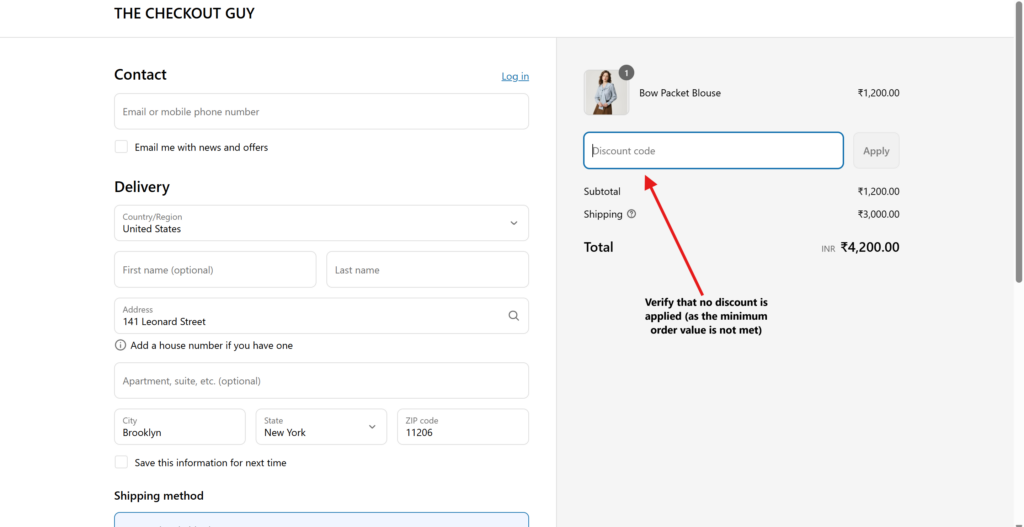Open the Country/Region dropdown
Image resolution: width=1024 pixels, height=527 pixels.
(321, 223)
